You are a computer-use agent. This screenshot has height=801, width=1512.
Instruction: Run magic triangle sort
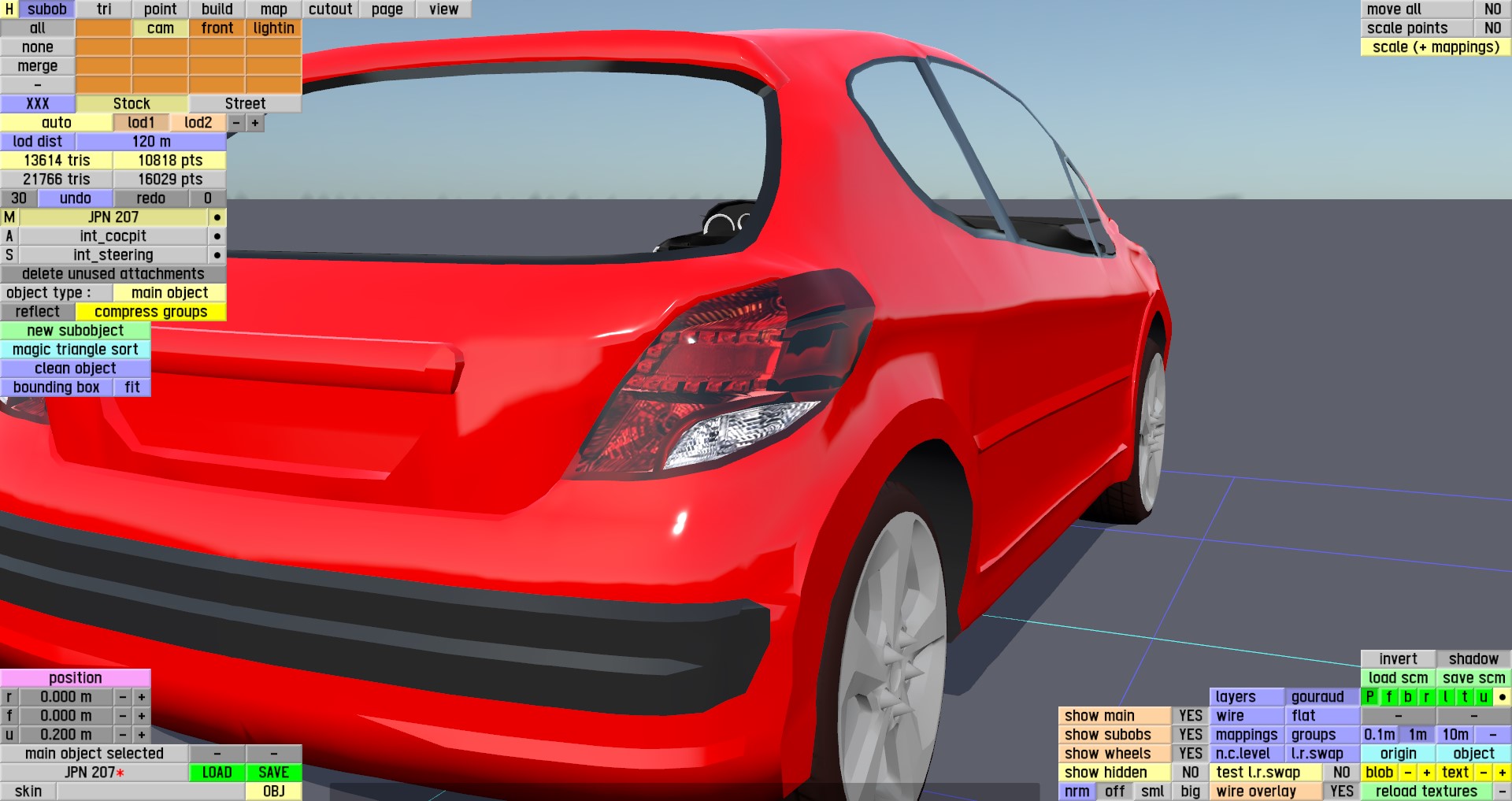[x=76, y=350]
